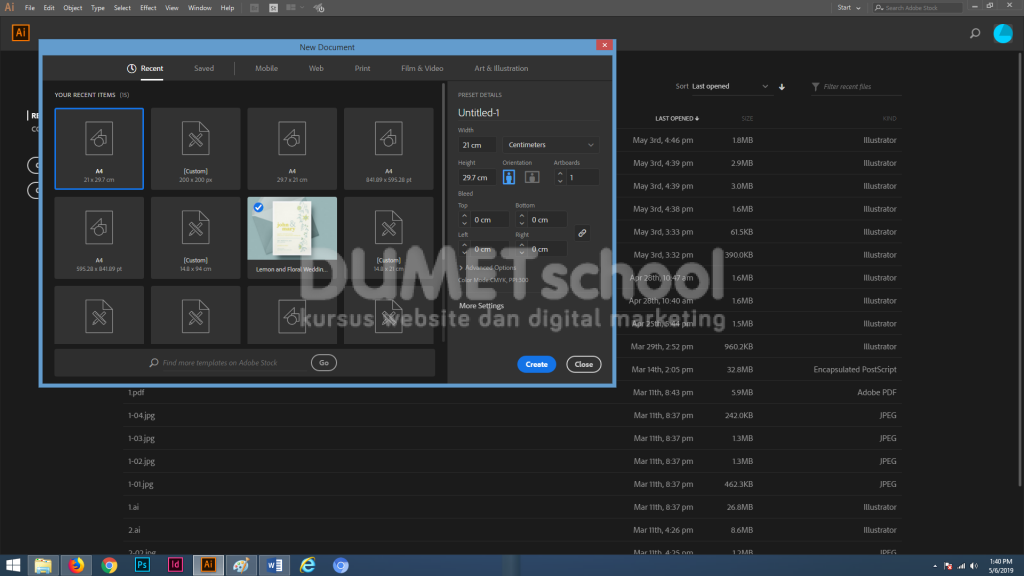Select the A4 595.28 x 841.89 pt preset
This screenshot has height=576, width=1024.
pyautogui.click(x=99, y=238)
